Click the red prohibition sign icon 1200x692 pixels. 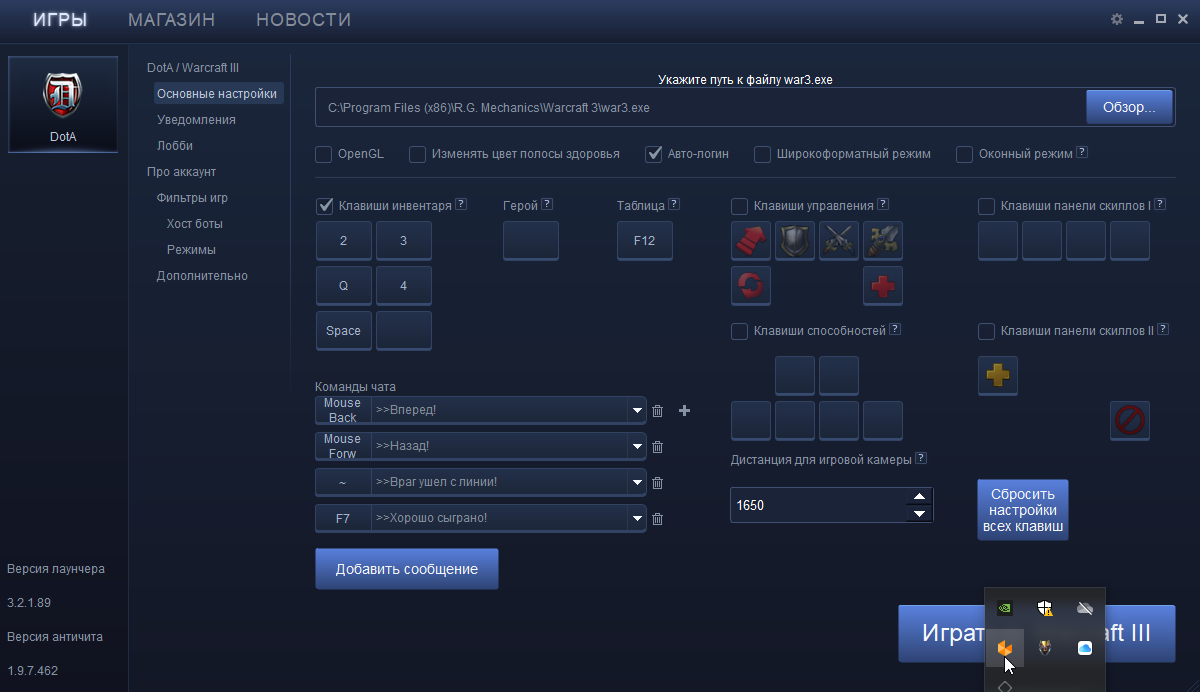[x=1129, y=420]
